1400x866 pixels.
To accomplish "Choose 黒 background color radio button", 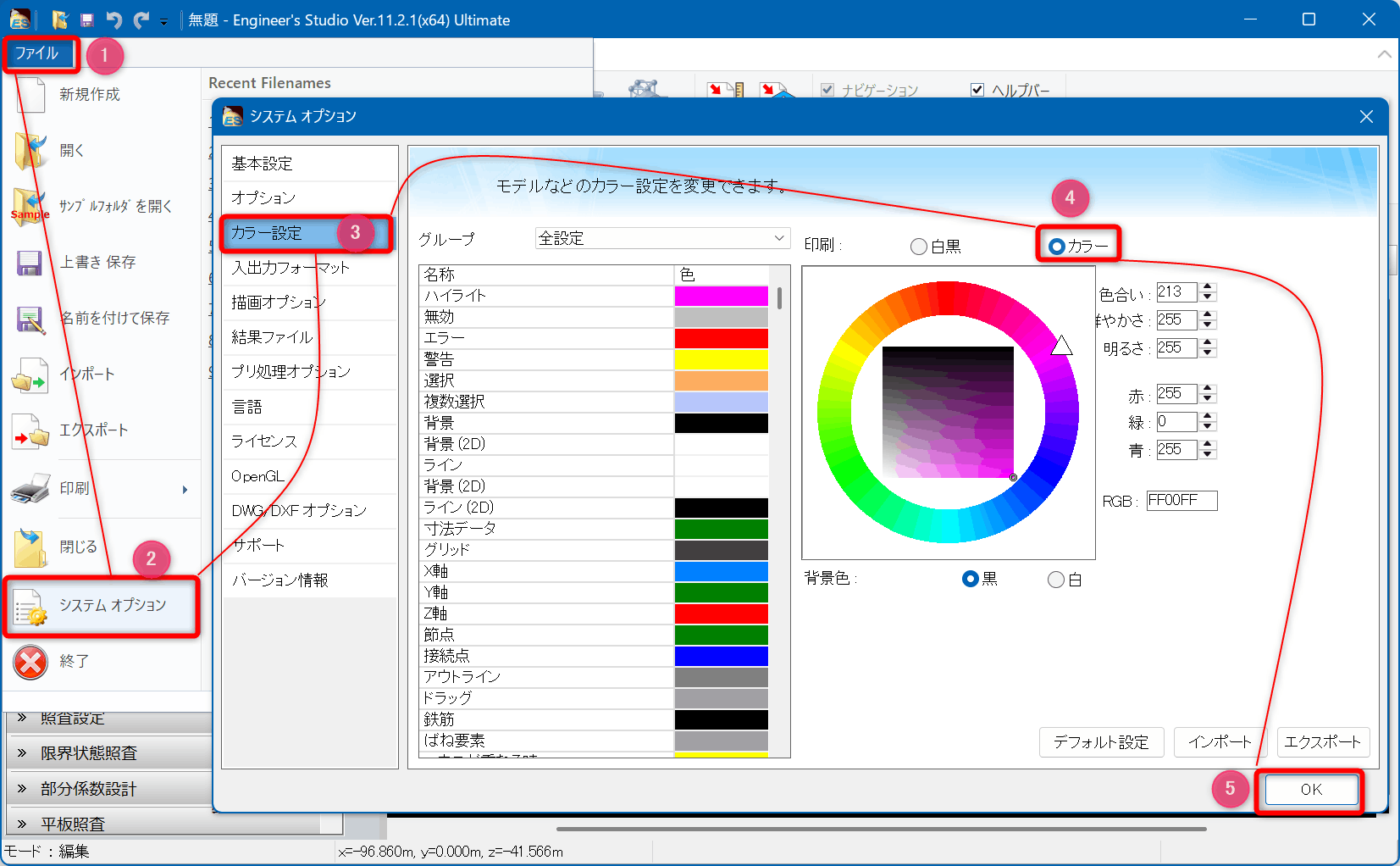I will 971,580.
